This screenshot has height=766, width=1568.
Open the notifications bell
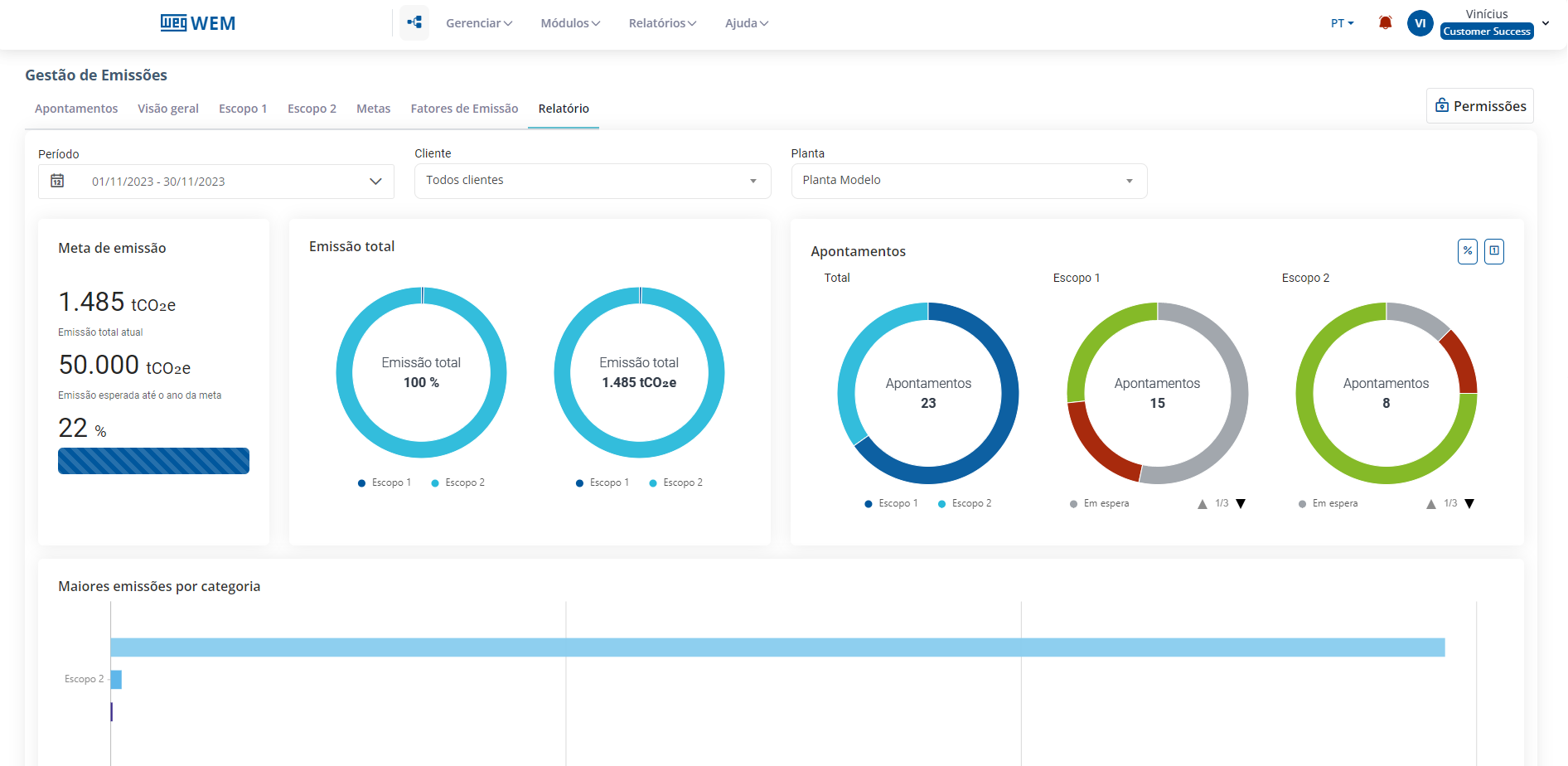click(x=1385, y=23)
